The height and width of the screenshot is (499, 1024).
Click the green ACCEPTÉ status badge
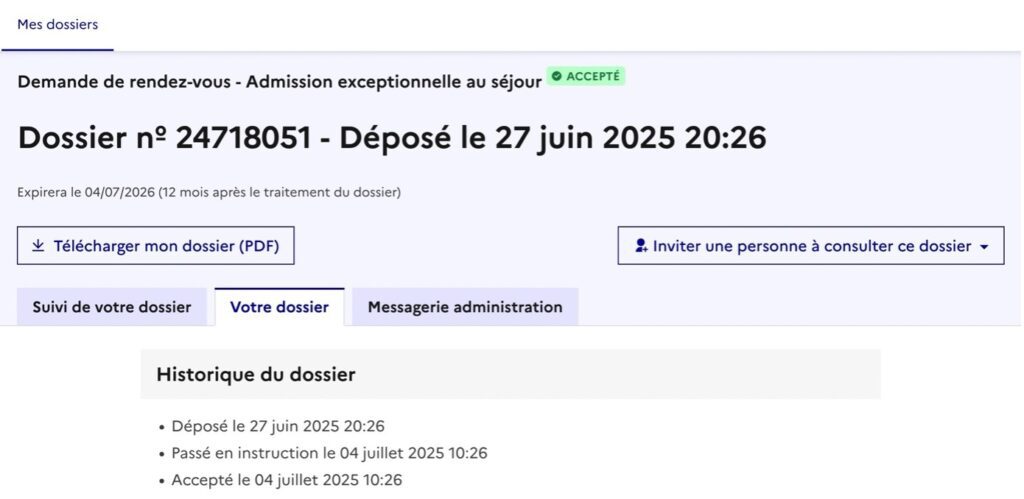(x=586, y=76)
